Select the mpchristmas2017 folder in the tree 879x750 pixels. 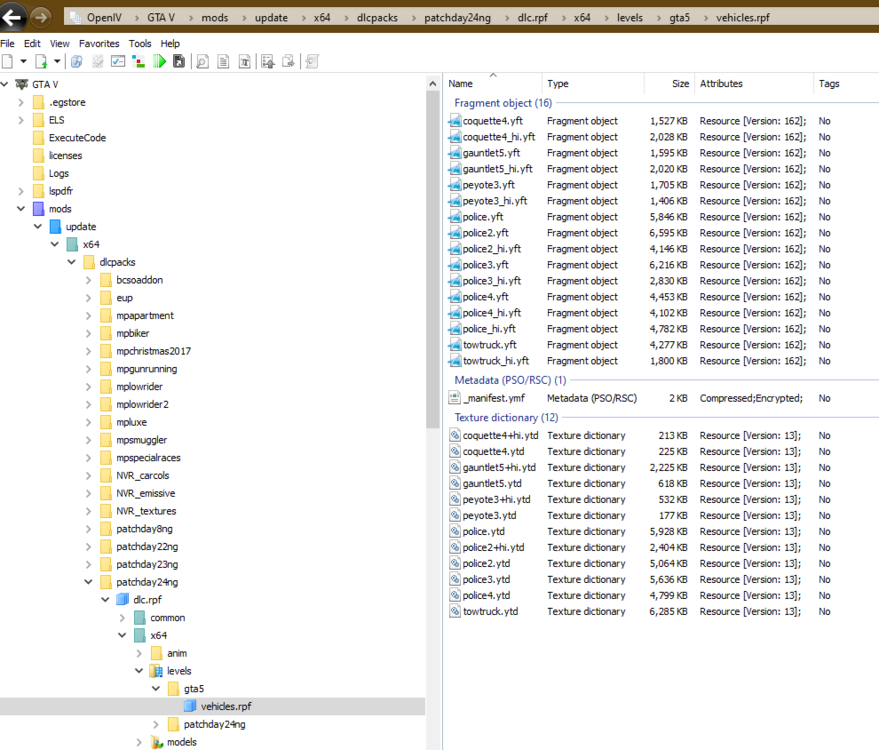(x=153, y=351)
